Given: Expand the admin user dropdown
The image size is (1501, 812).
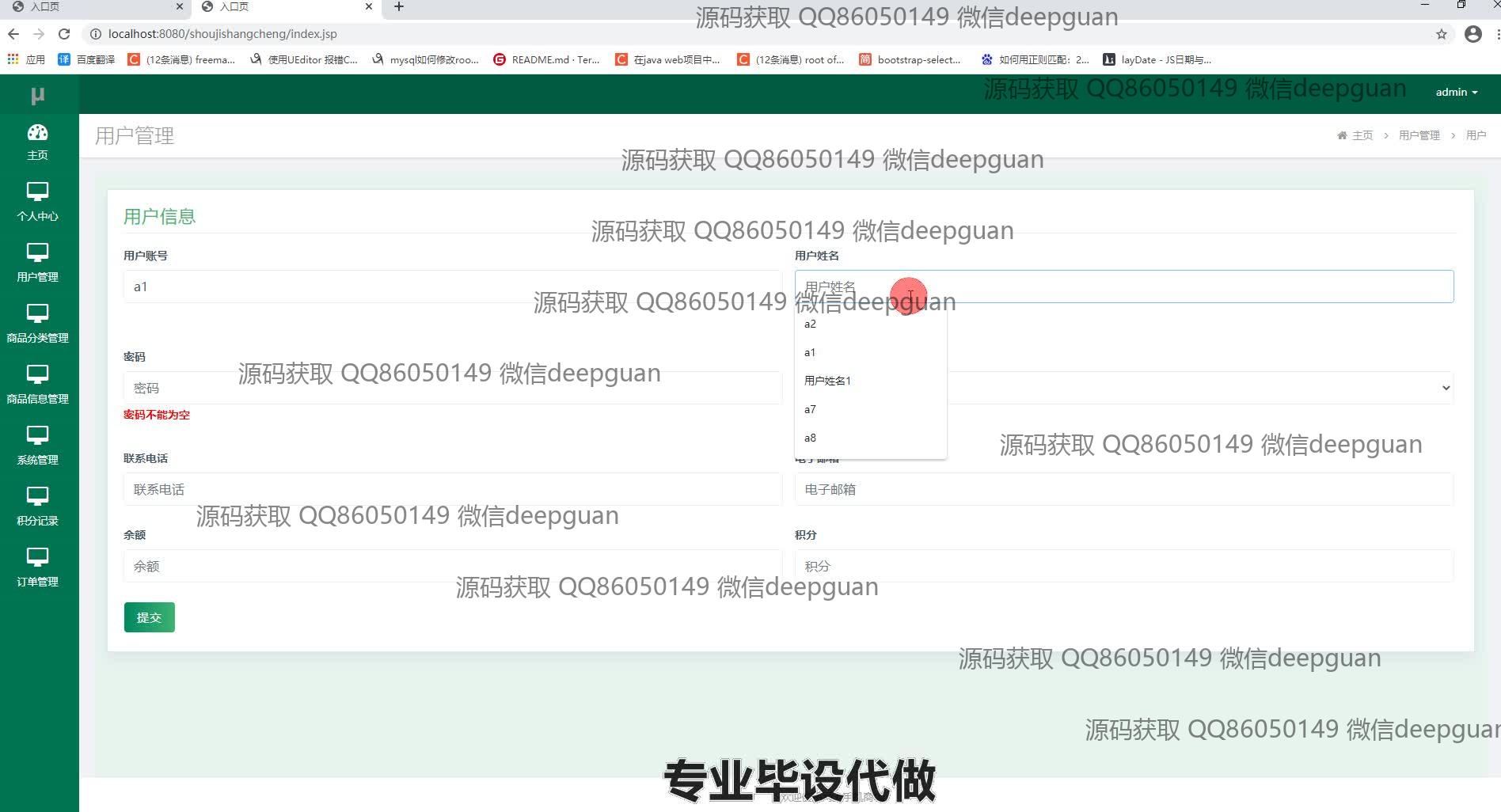Looking at the screenshot, I should pos(1456,93).
